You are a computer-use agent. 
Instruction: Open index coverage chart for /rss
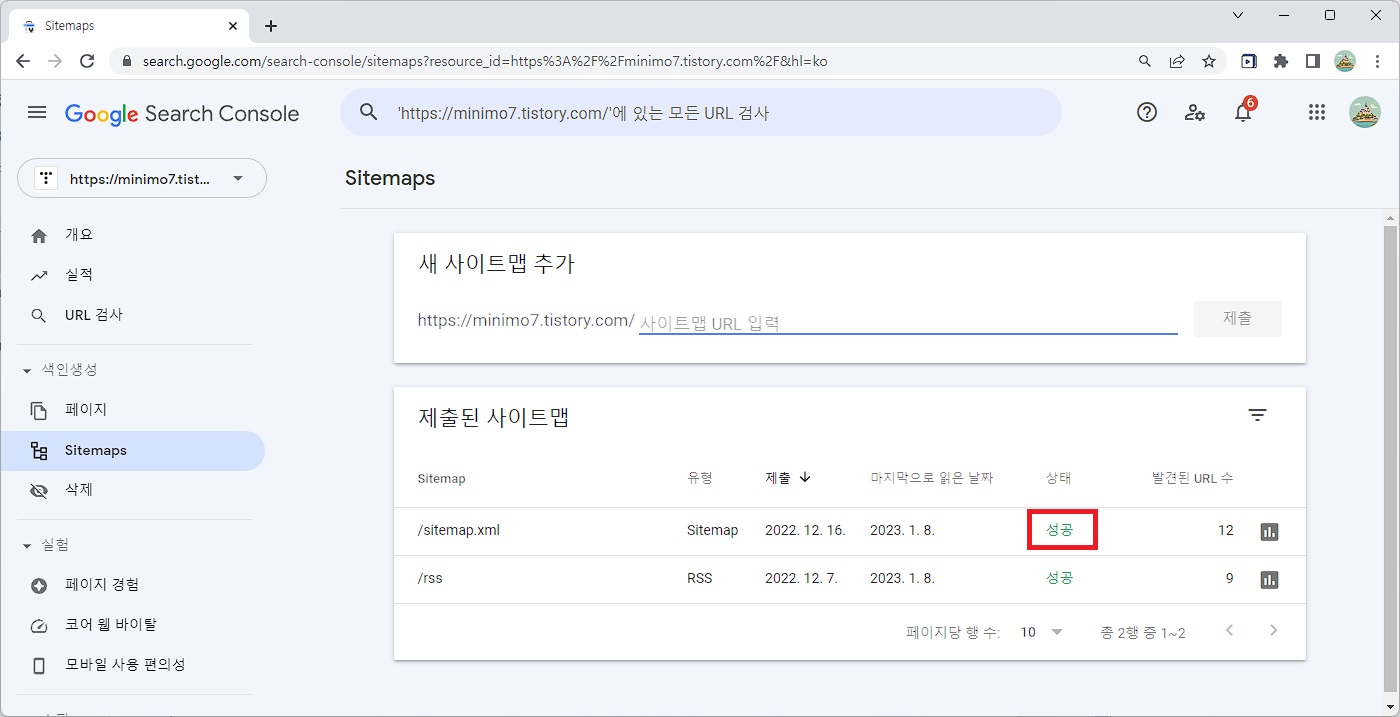click(x=1269, y=579)
